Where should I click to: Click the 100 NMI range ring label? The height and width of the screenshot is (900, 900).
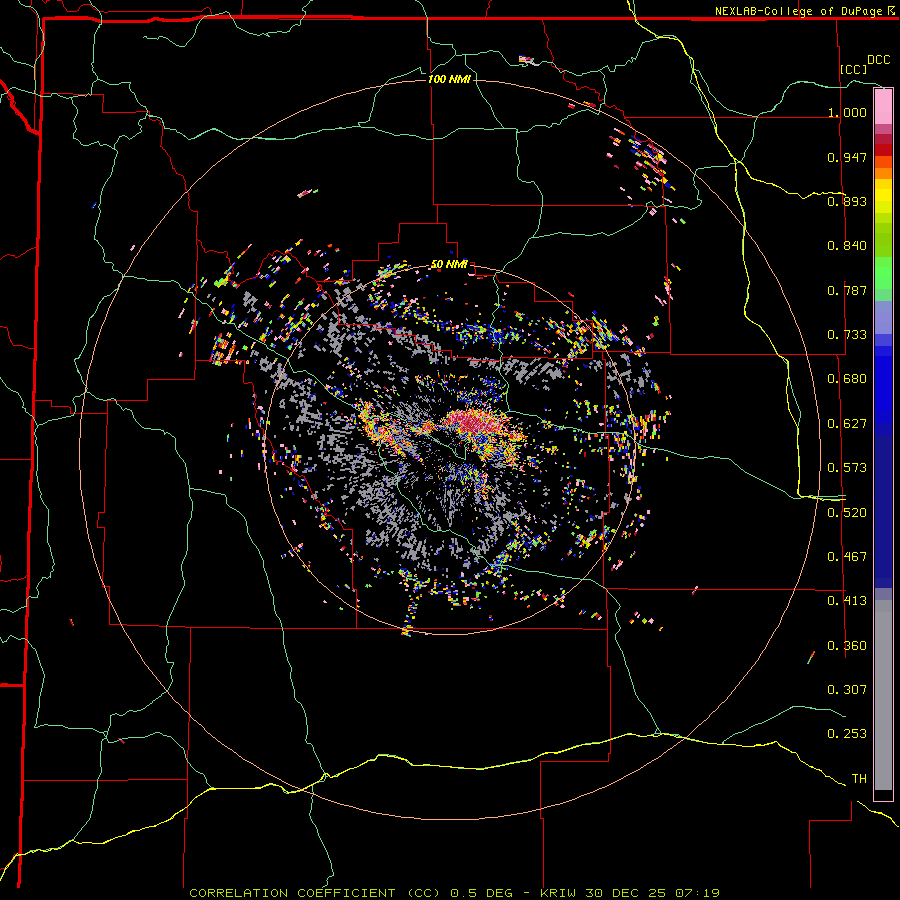point(449,79)
